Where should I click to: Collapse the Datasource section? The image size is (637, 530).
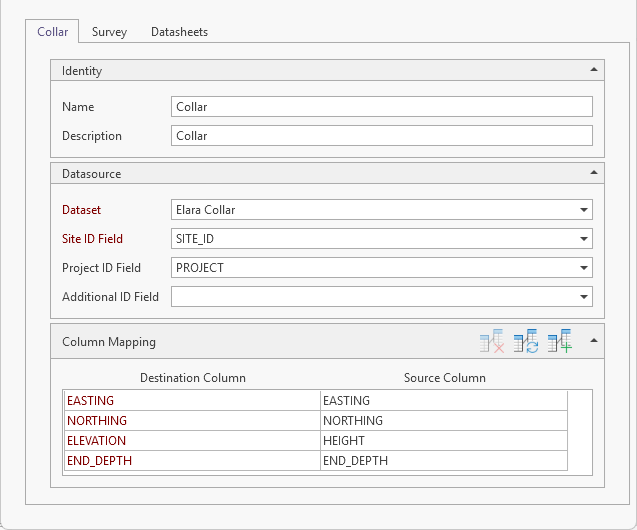[594, 173]
